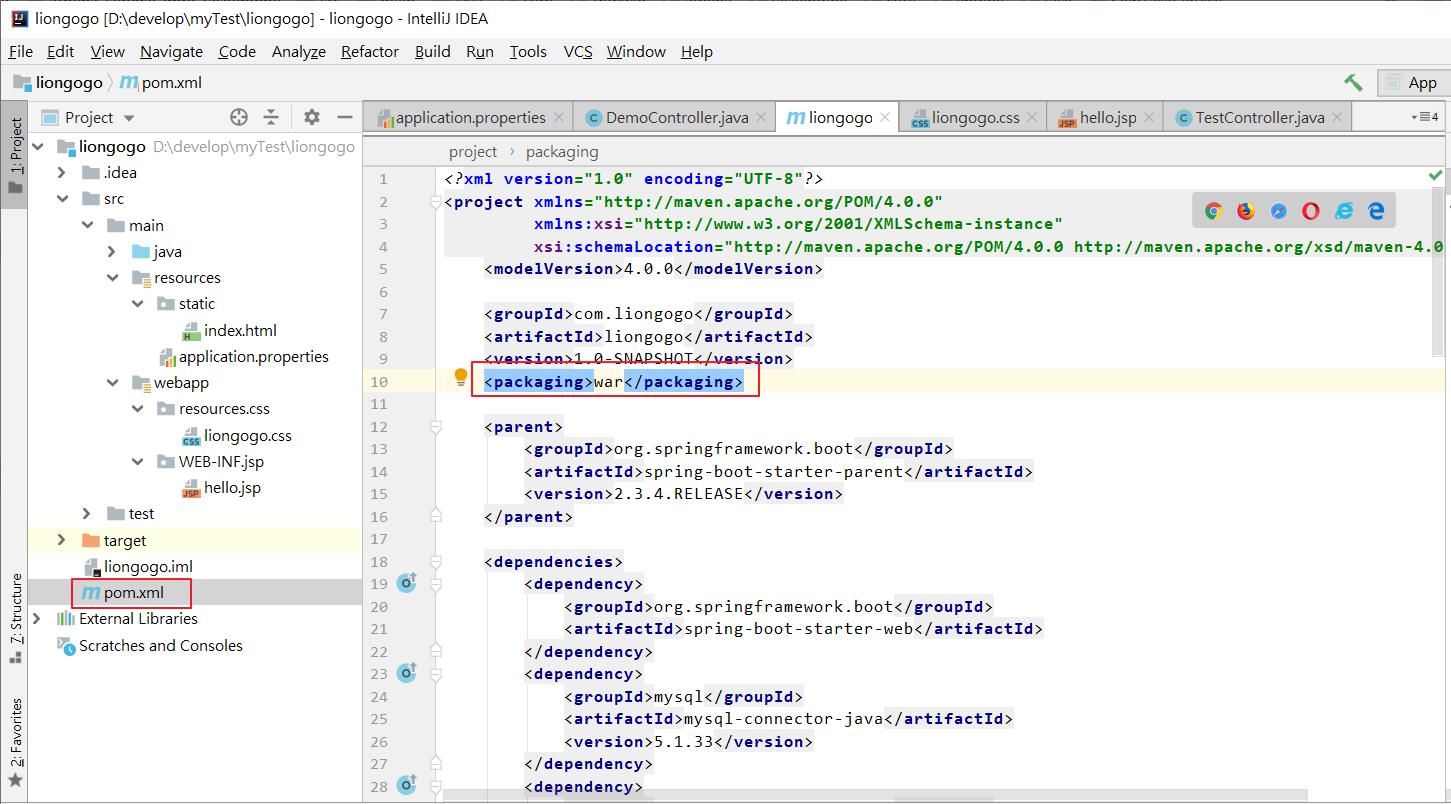Click gutter dependency icon on line 23

point(407,672)
